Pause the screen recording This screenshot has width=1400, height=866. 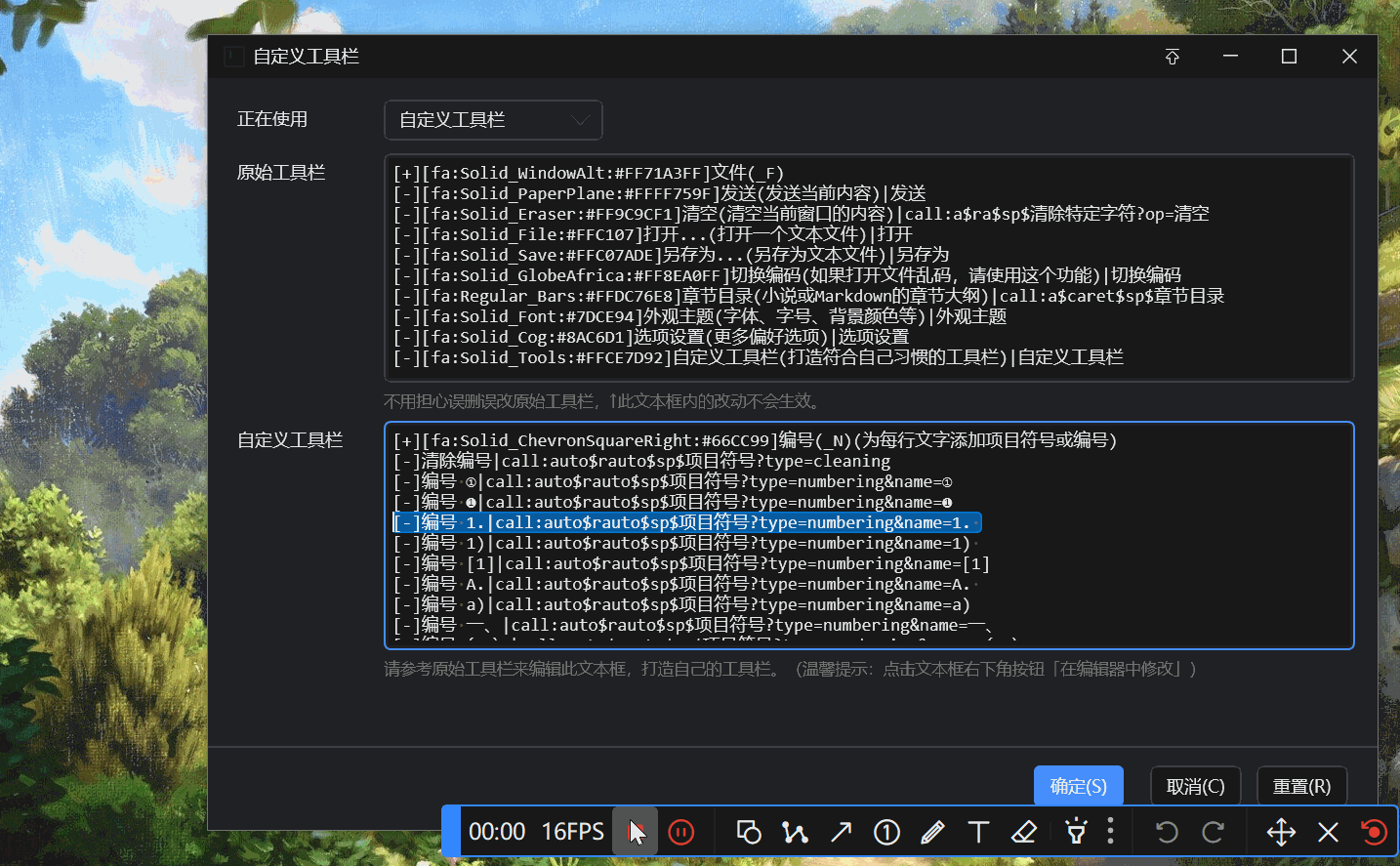681,832
